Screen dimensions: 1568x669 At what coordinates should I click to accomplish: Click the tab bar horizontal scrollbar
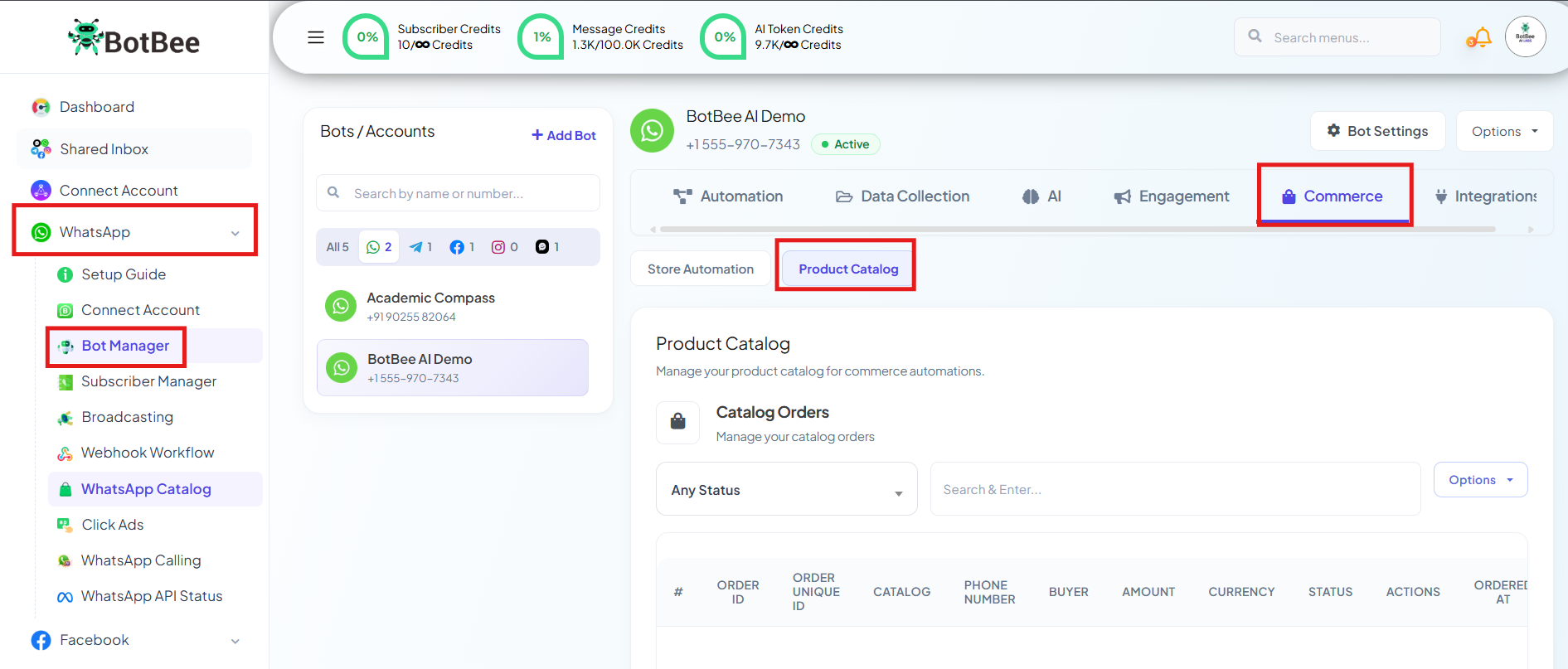coord(1077,229)
